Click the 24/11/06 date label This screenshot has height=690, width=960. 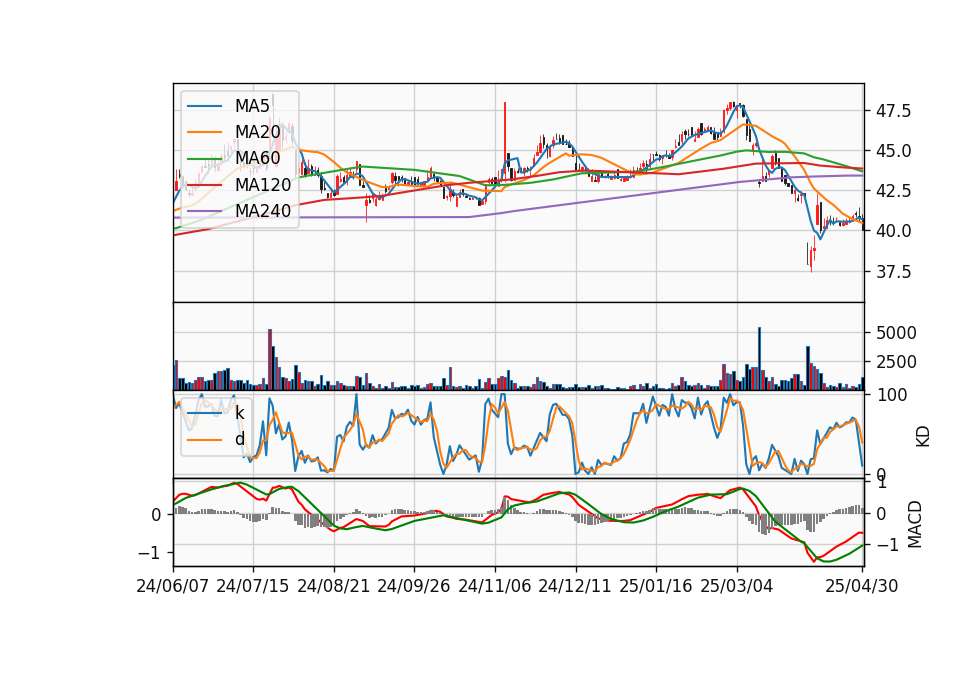coord(495,587)
